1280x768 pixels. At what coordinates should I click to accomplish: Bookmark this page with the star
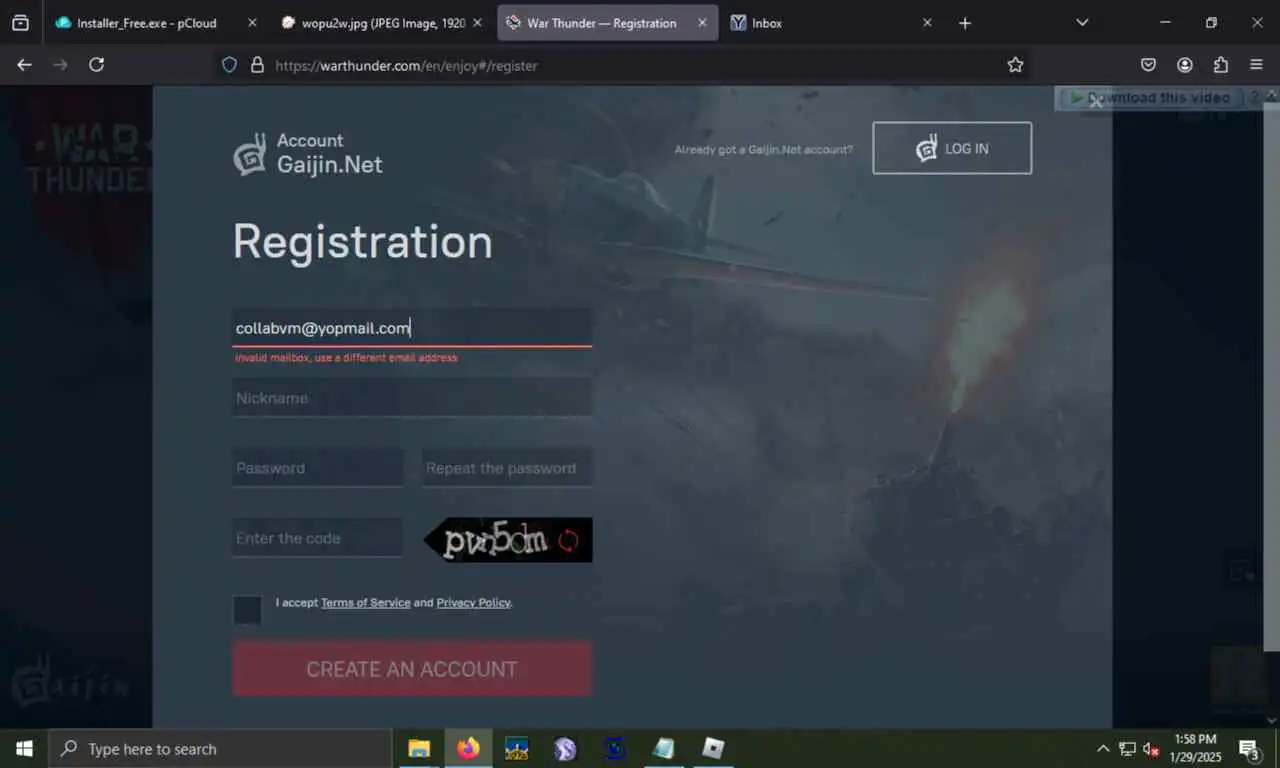(1015, 65)
